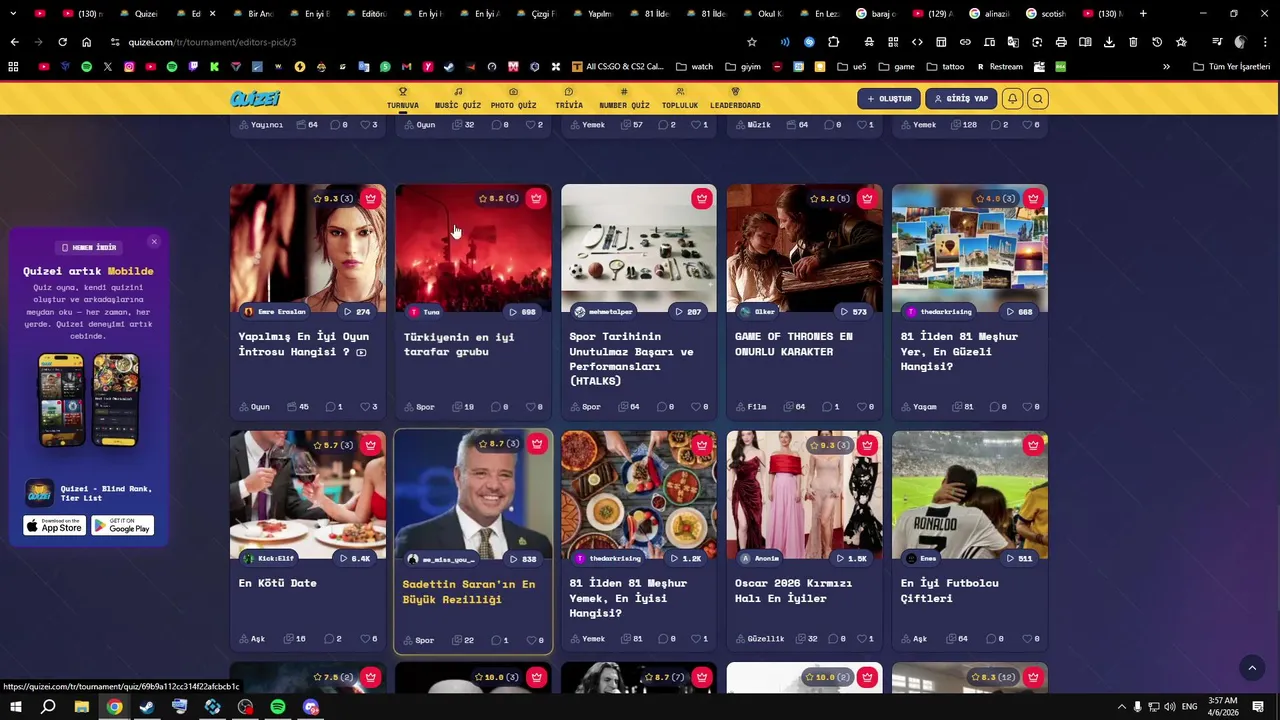Viewport: 1280px width, 720px height.
Task: Bookmark this page with star icon
Action: 752,42
